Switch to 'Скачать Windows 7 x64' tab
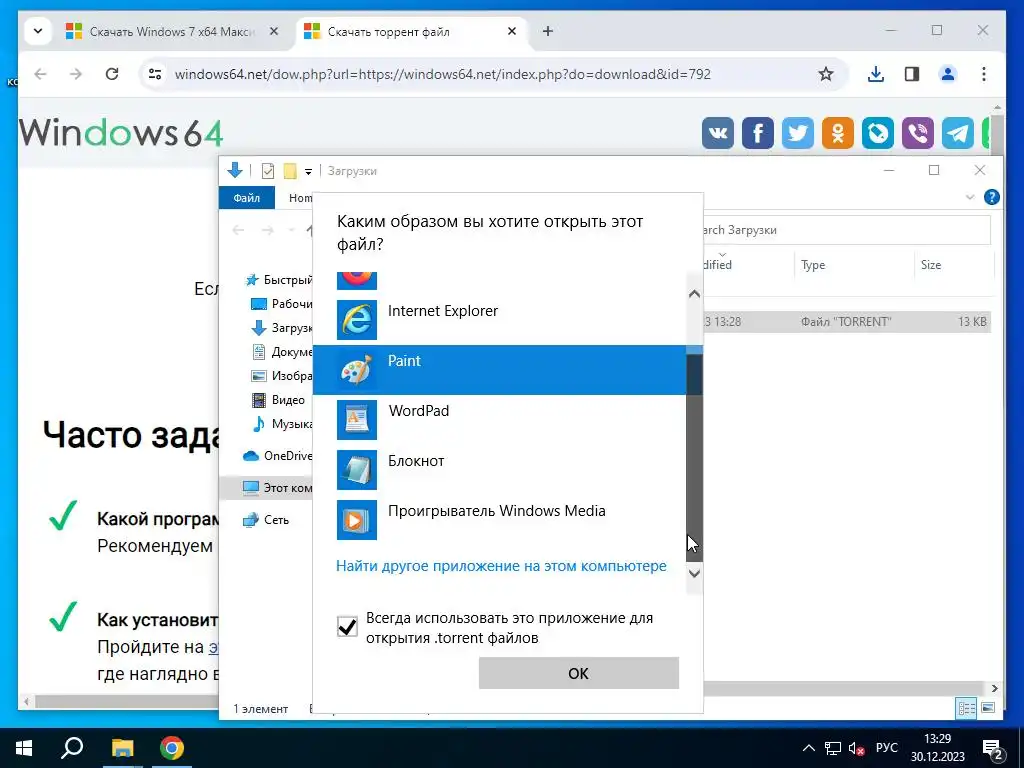Screen dimensions: 1024x768 (173, 31)
